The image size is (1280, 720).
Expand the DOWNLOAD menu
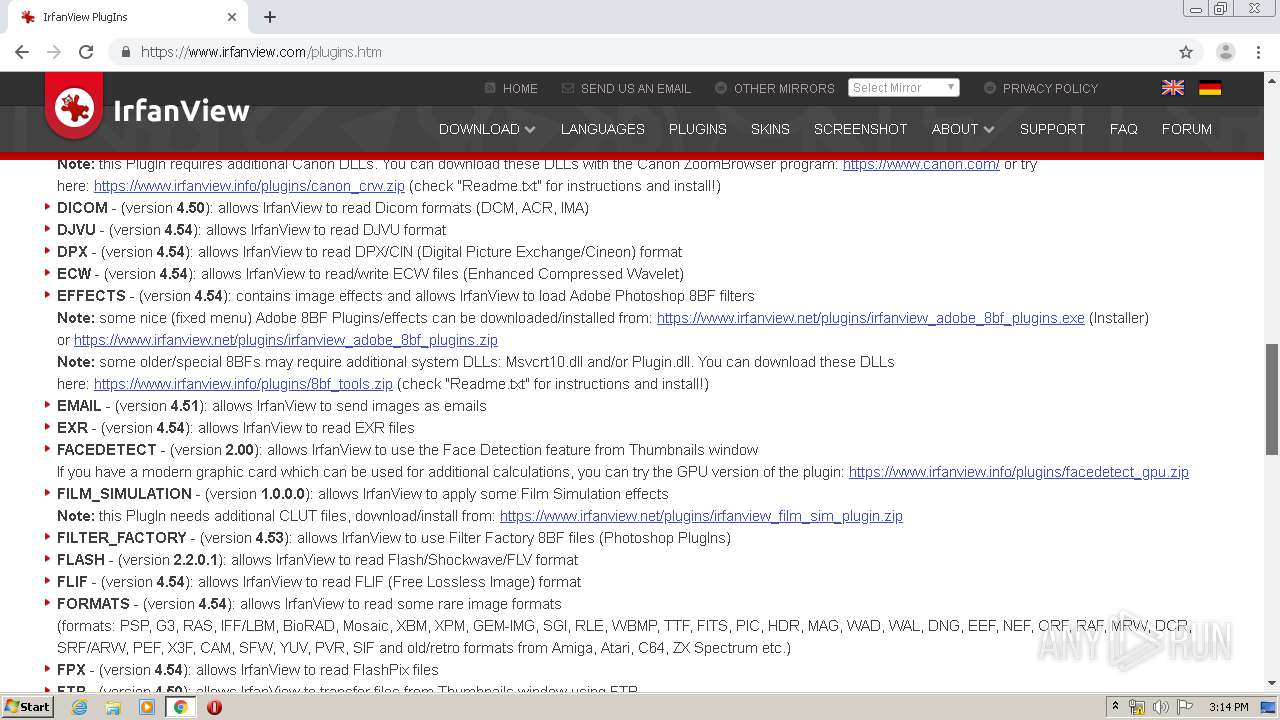487,129
